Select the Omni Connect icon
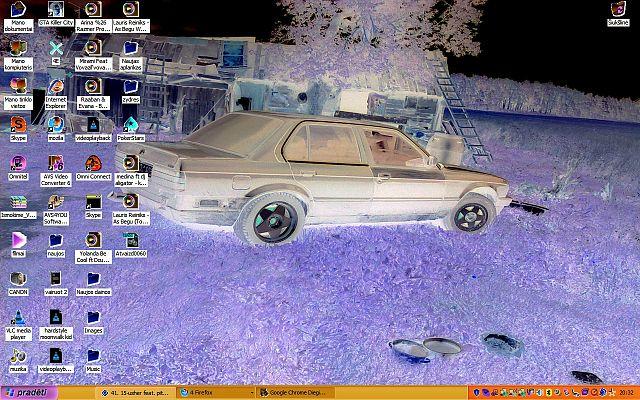 [x=93, y=163]
